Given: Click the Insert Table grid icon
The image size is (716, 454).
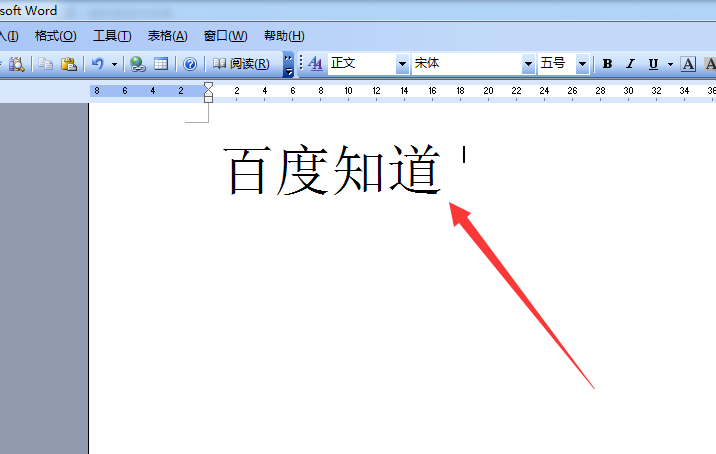Looking at the screenshot, I should tap(161, 63).
